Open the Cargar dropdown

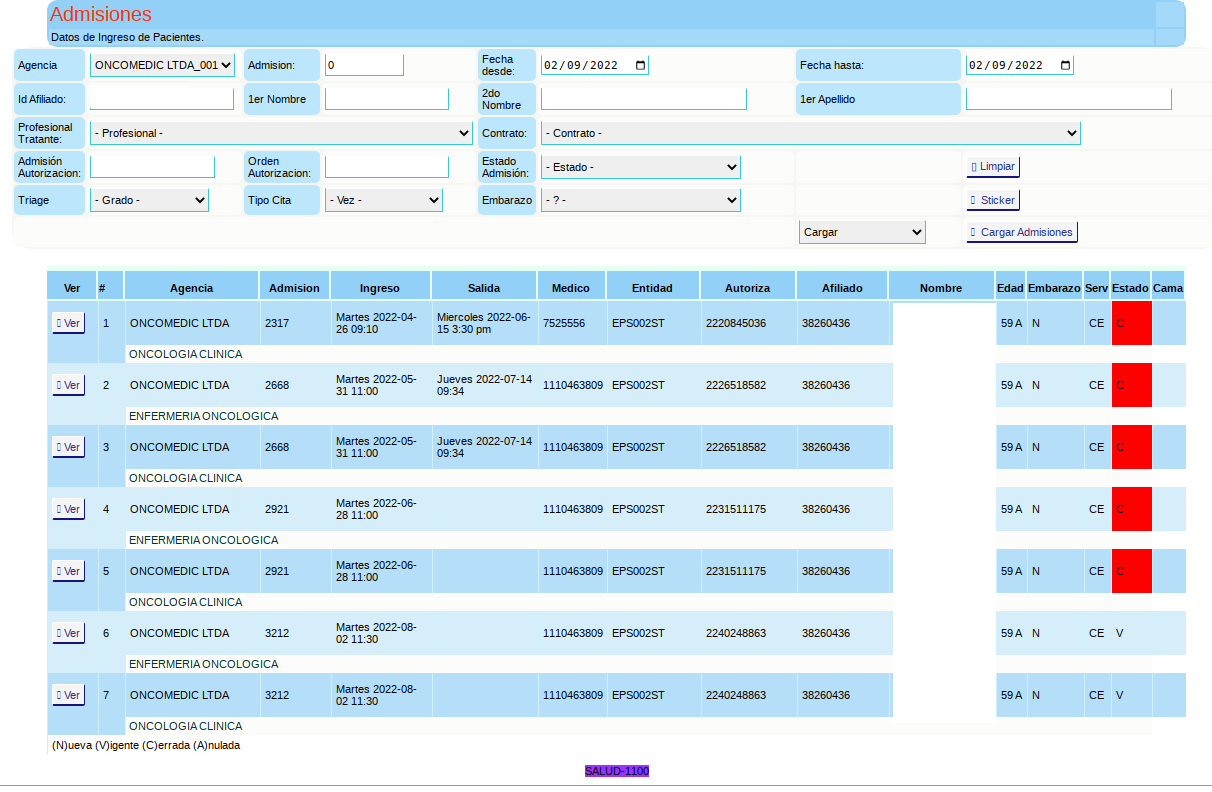pyautogui.click(x=862, y=232)
